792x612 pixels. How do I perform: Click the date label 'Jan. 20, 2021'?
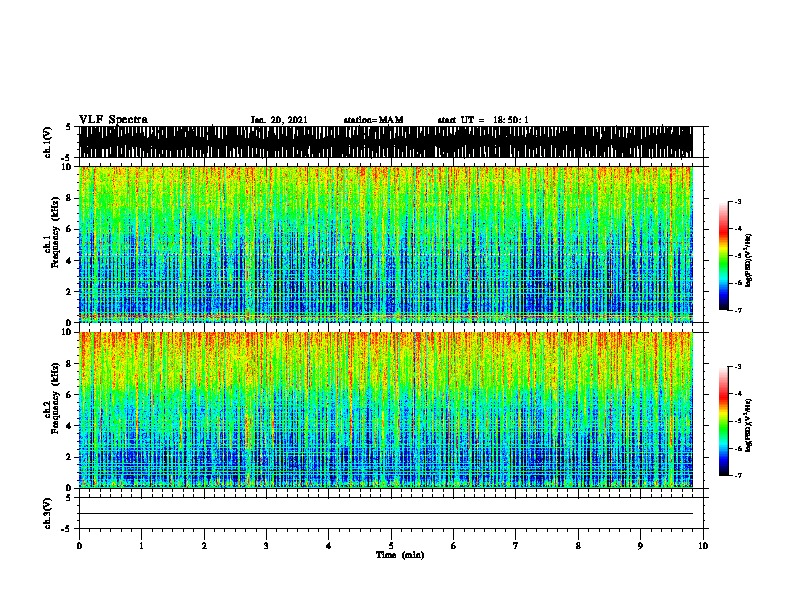[279, 120]
